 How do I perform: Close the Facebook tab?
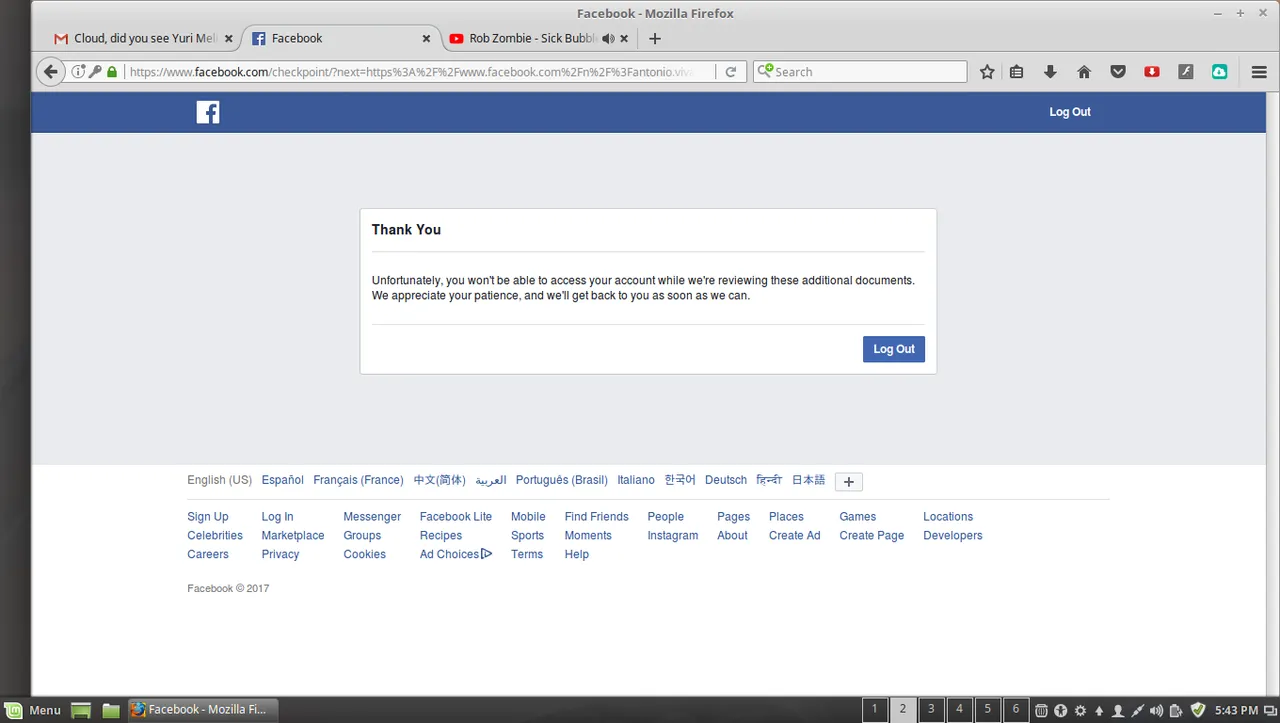click(426, 39)
